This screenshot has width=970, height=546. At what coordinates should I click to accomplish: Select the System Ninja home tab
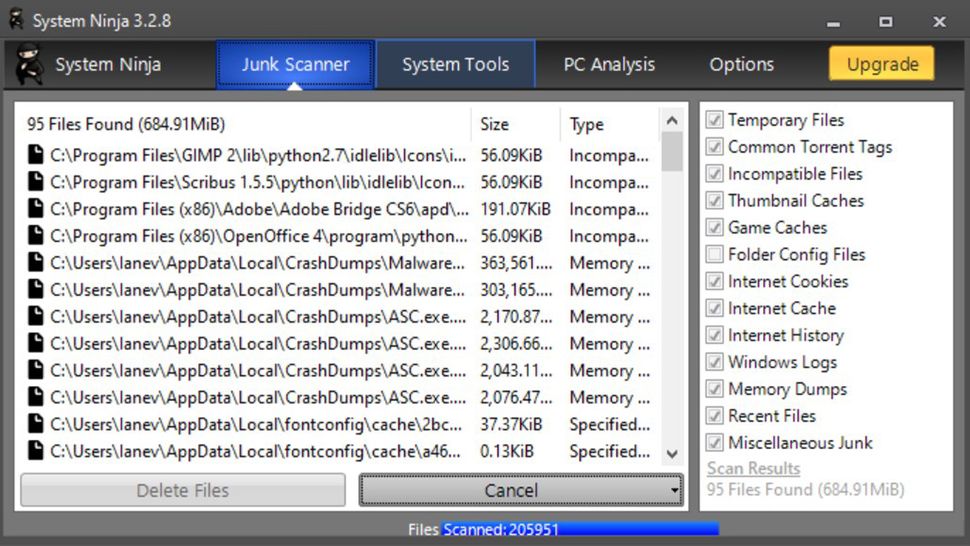coord(108,64)
